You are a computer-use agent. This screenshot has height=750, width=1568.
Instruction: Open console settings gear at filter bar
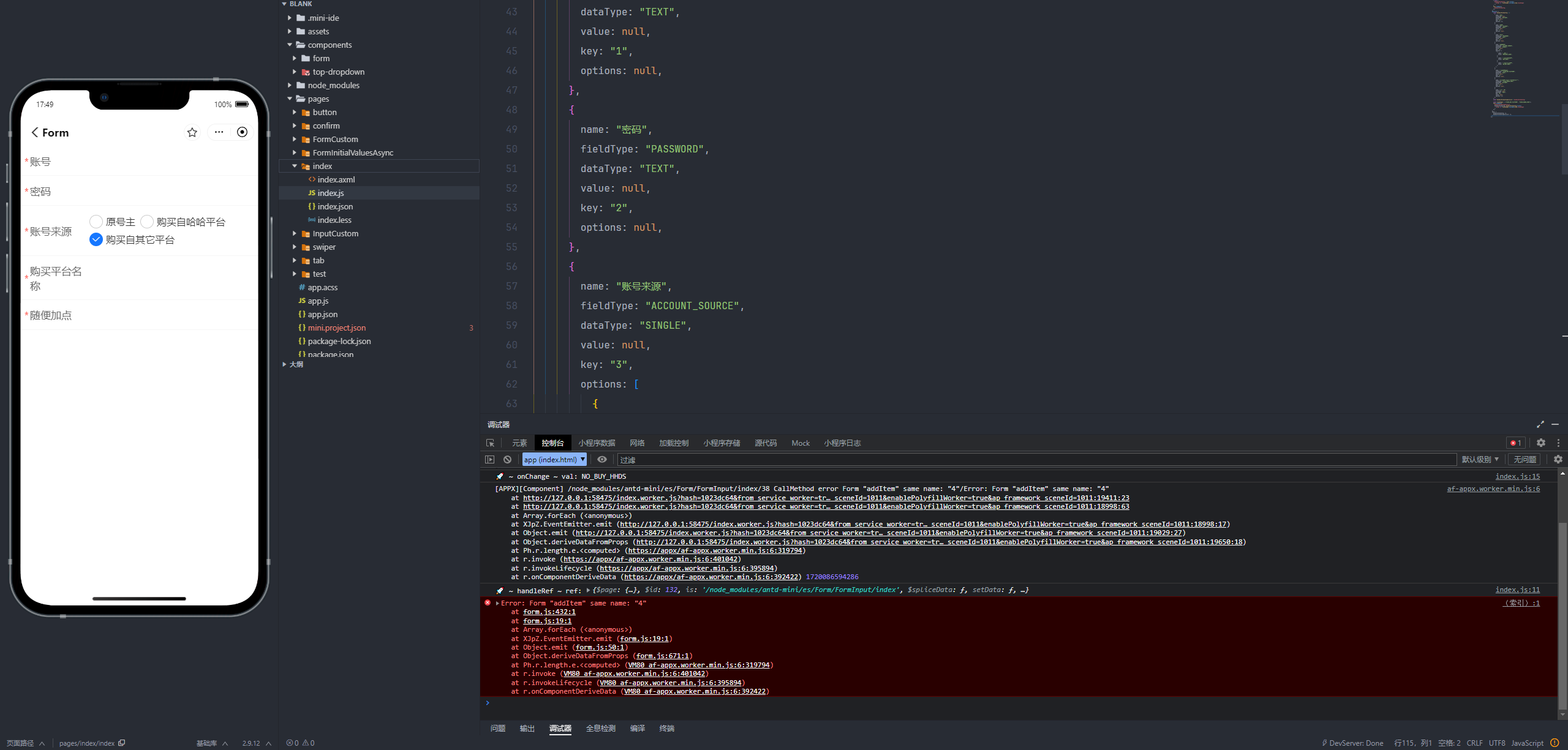(x=1558, y=459)
